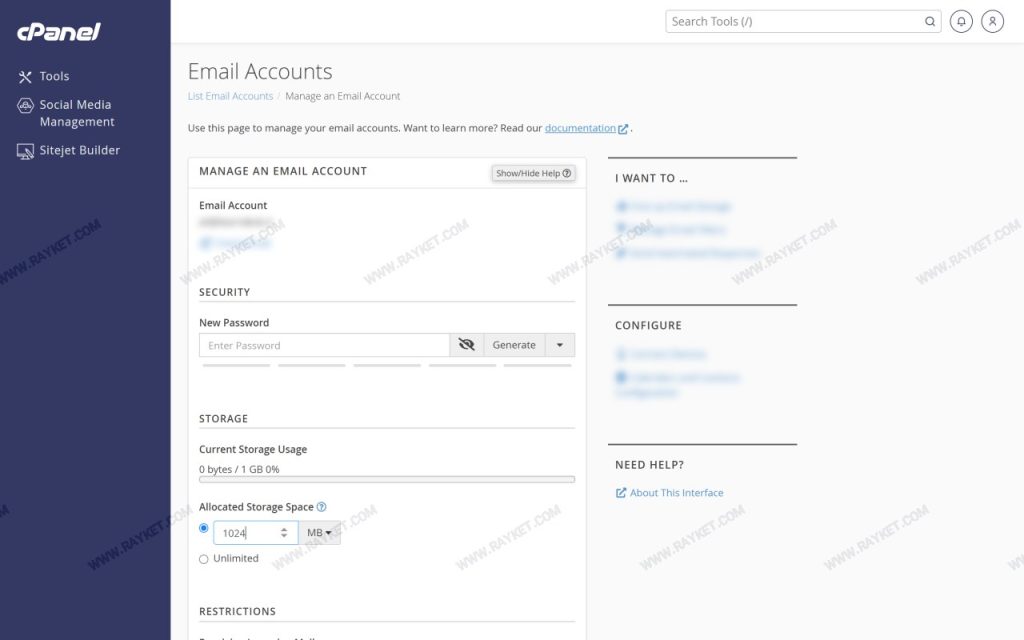Go to List Email Accounts breadcrumb

pos(231,96)
